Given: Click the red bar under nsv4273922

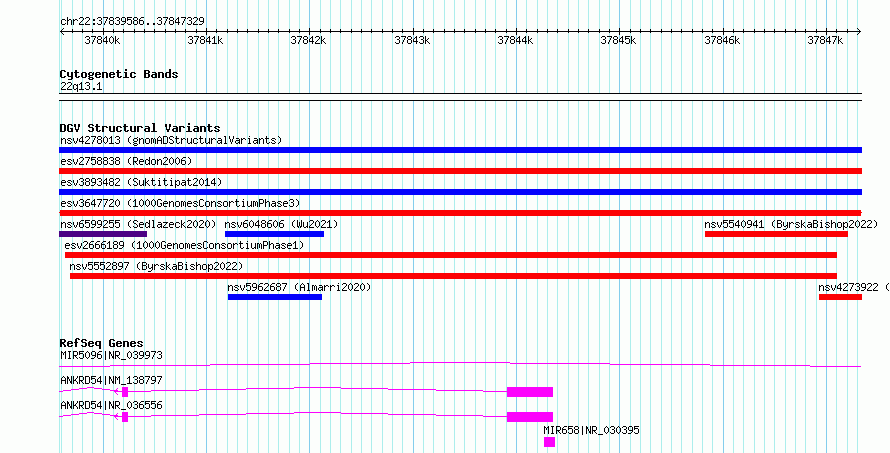Looking at the screenshot, I should (x=841, y=297).
